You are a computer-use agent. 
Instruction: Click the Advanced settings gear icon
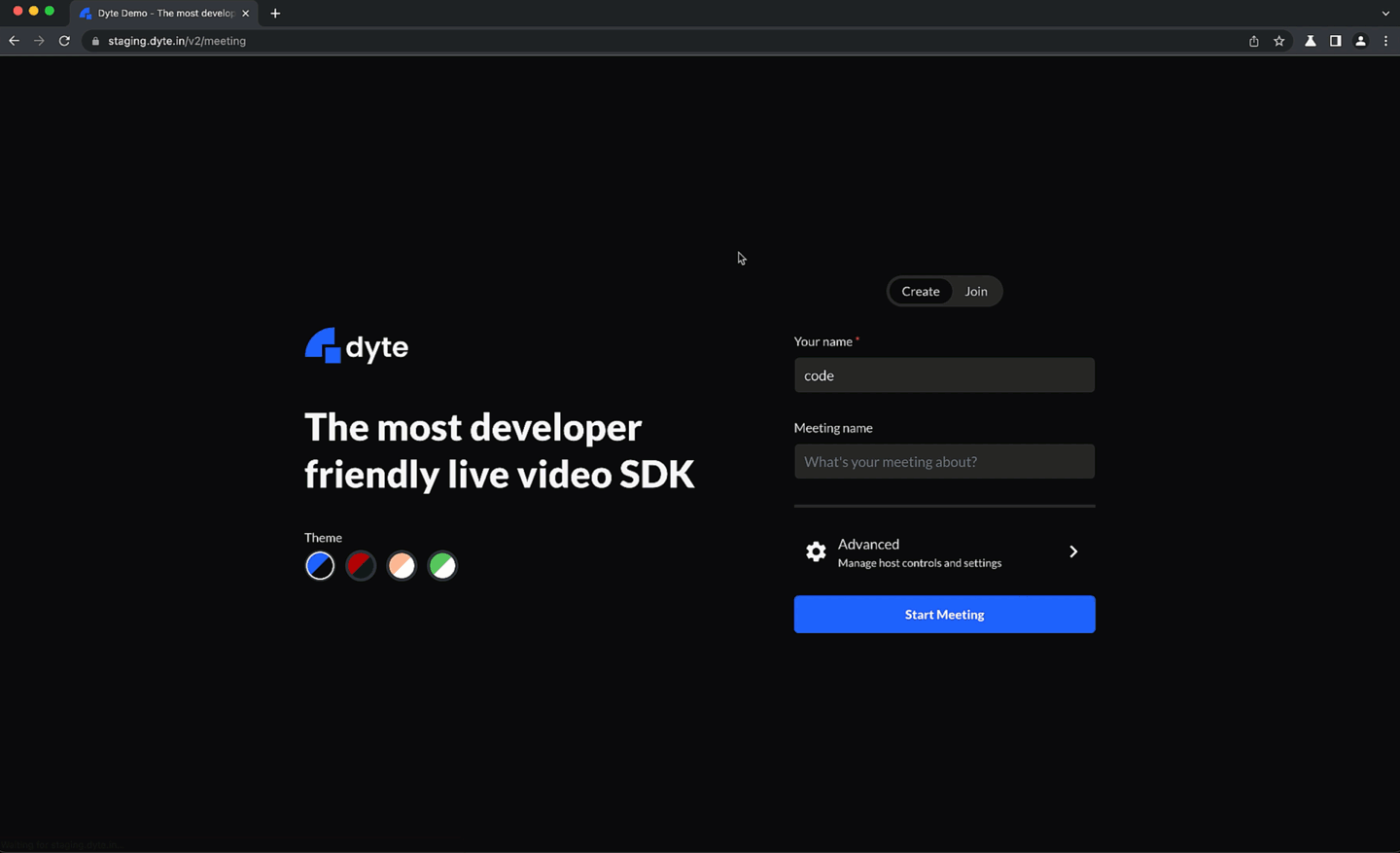[x=815, y=551]
